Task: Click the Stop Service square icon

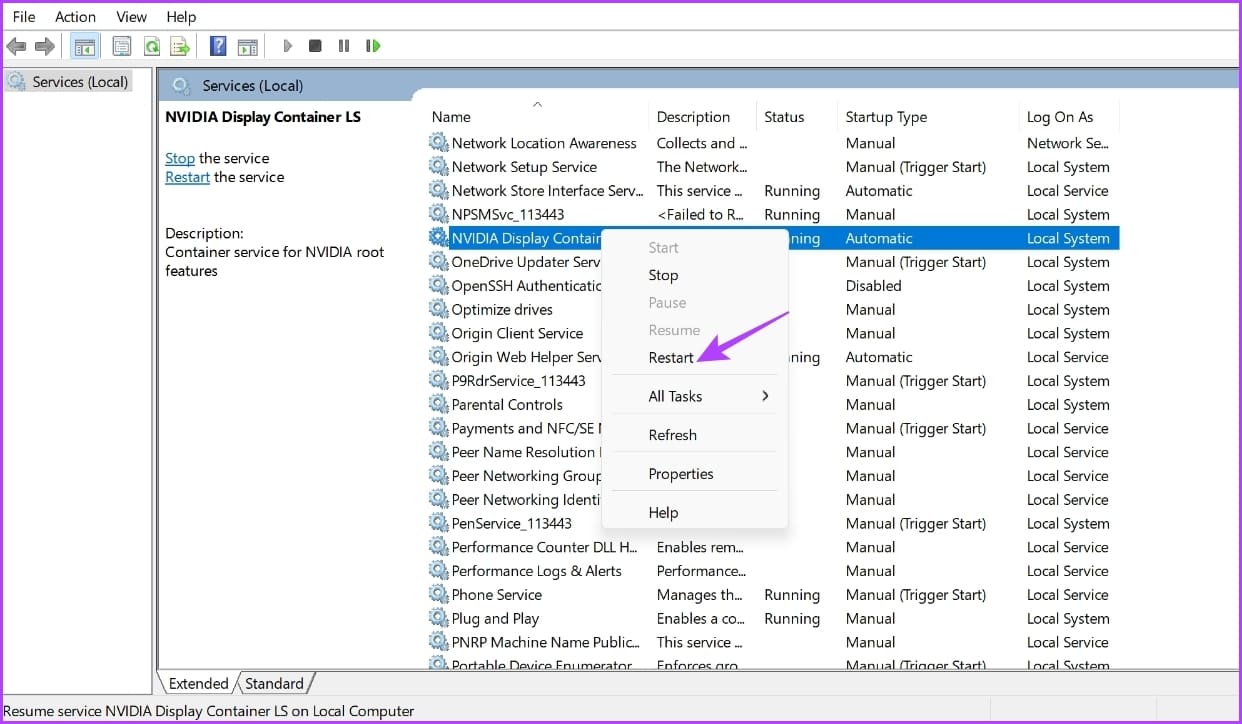Action: click(315, 46)
